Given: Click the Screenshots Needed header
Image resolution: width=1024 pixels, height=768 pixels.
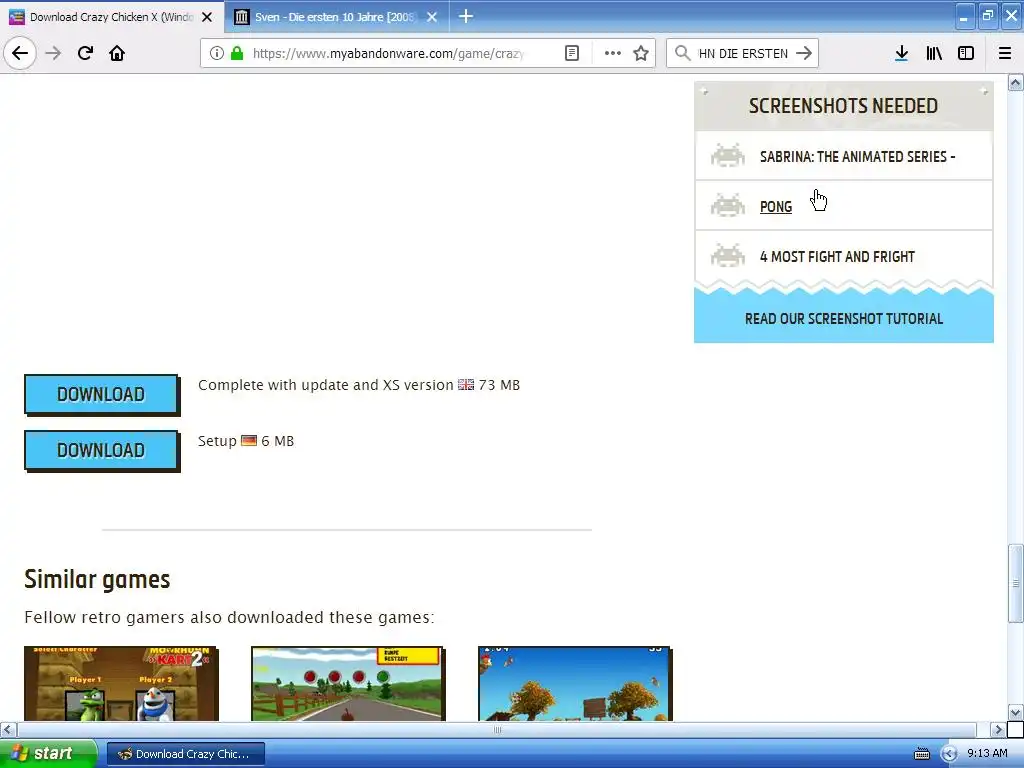Looking at the screenshot, I should click(844, 106).
